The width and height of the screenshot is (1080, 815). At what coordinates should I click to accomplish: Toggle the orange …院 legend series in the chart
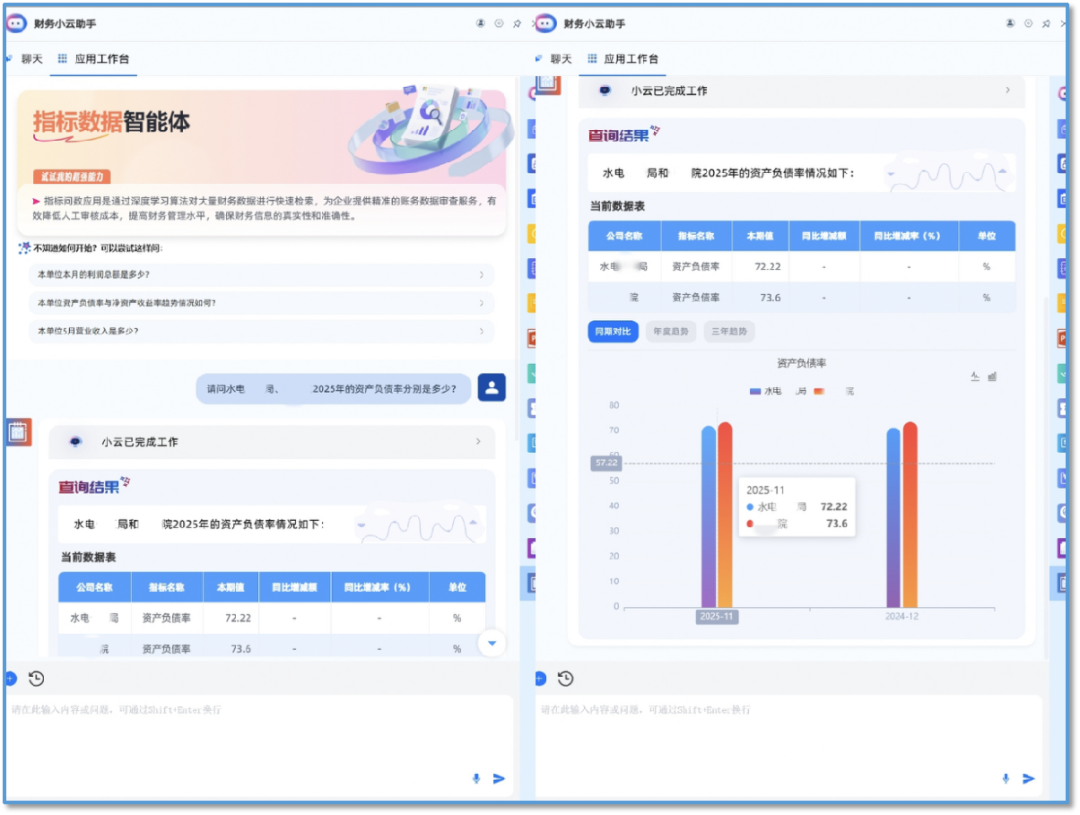pos(833,391)
